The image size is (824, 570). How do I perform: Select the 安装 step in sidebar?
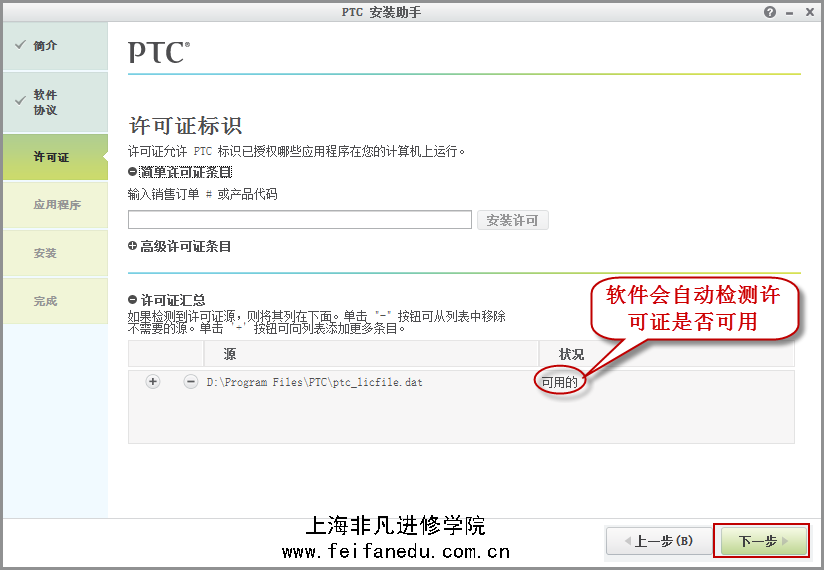55,253
